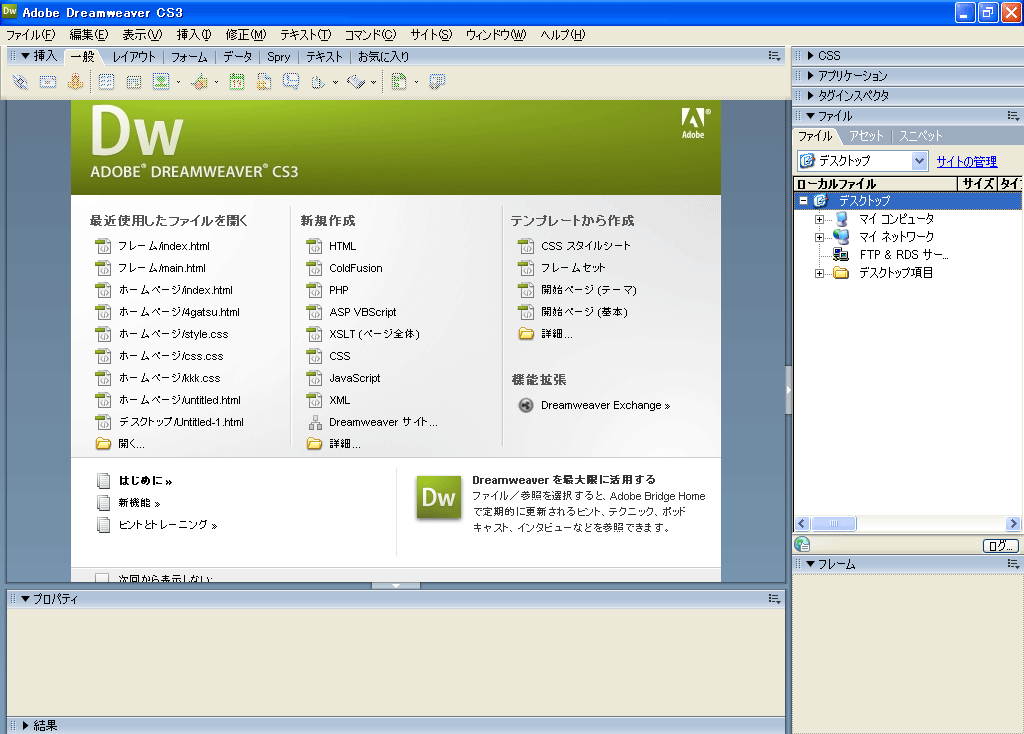Viewport: 1024px width, 734px height.
Task: Click the ログ... button
Action: tap(999, 546)
